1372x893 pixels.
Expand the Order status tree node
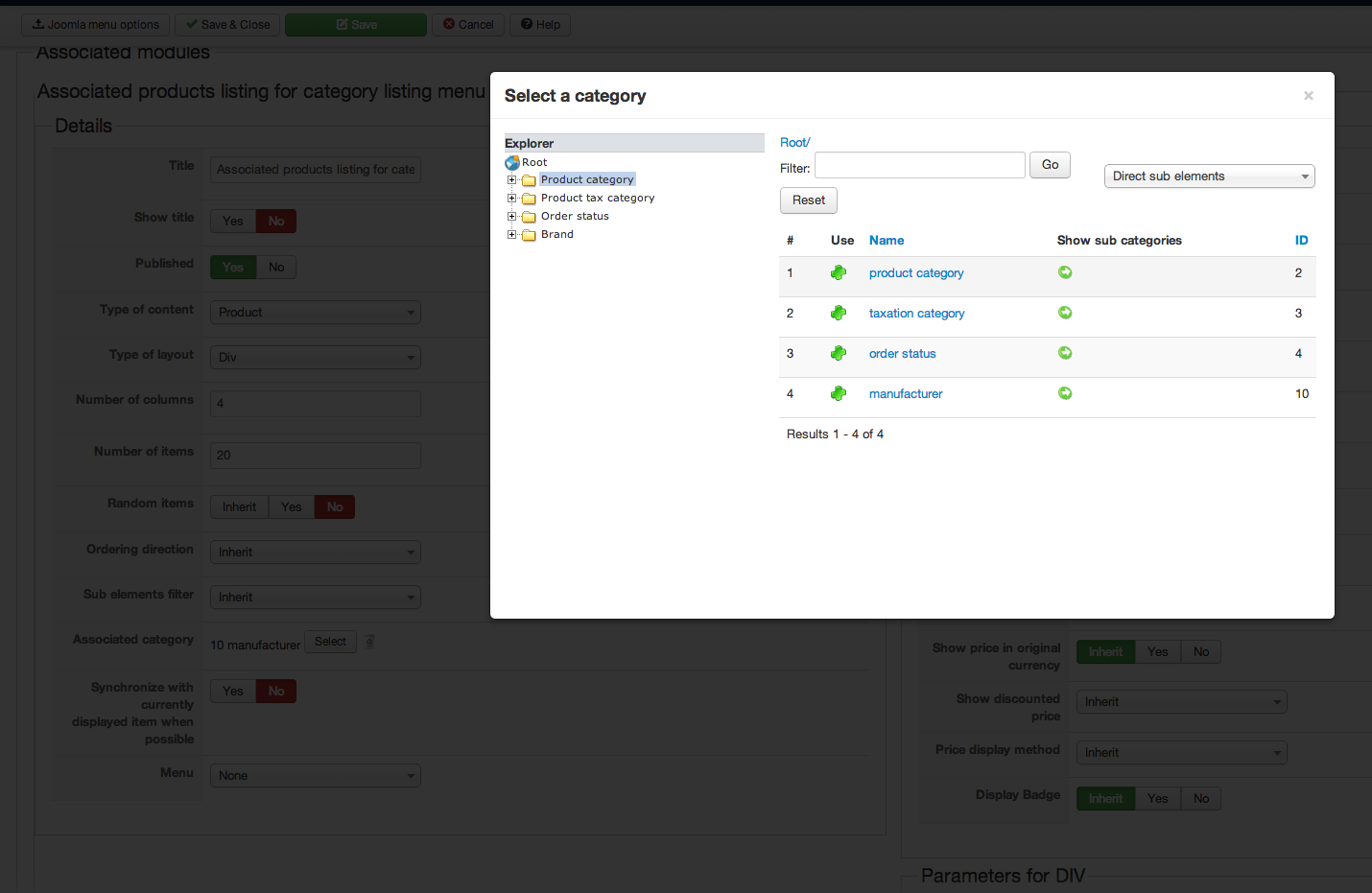pos(512,217)
